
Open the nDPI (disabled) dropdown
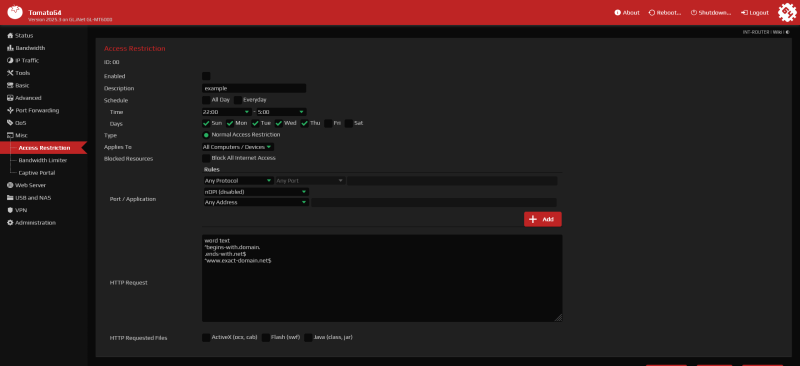(256, 192)
